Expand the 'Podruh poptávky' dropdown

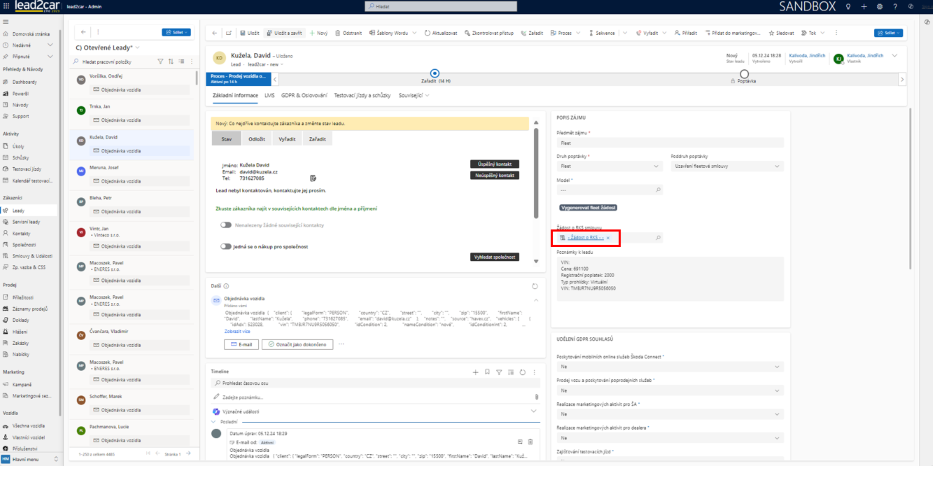725,166
